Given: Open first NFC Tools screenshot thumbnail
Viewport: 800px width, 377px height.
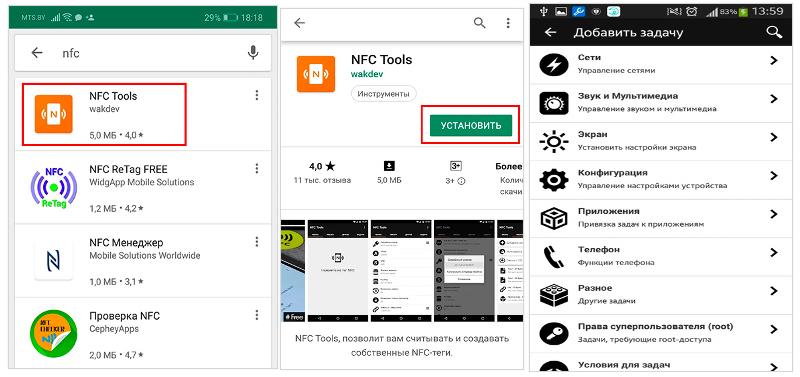Looking at the screenshot, I should click(337, 270).
